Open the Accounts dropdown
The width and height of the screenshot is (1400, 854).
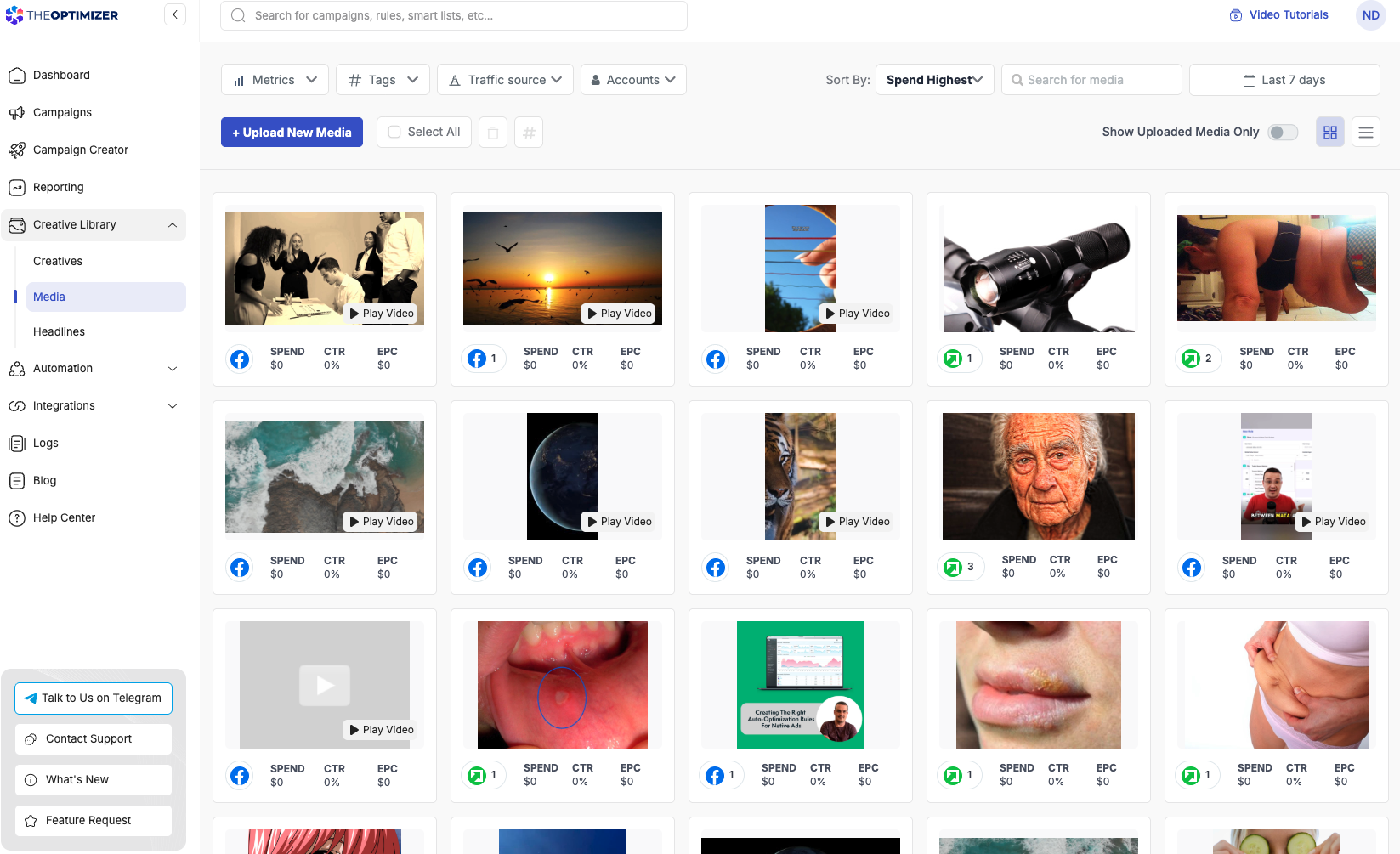point(633,80)
